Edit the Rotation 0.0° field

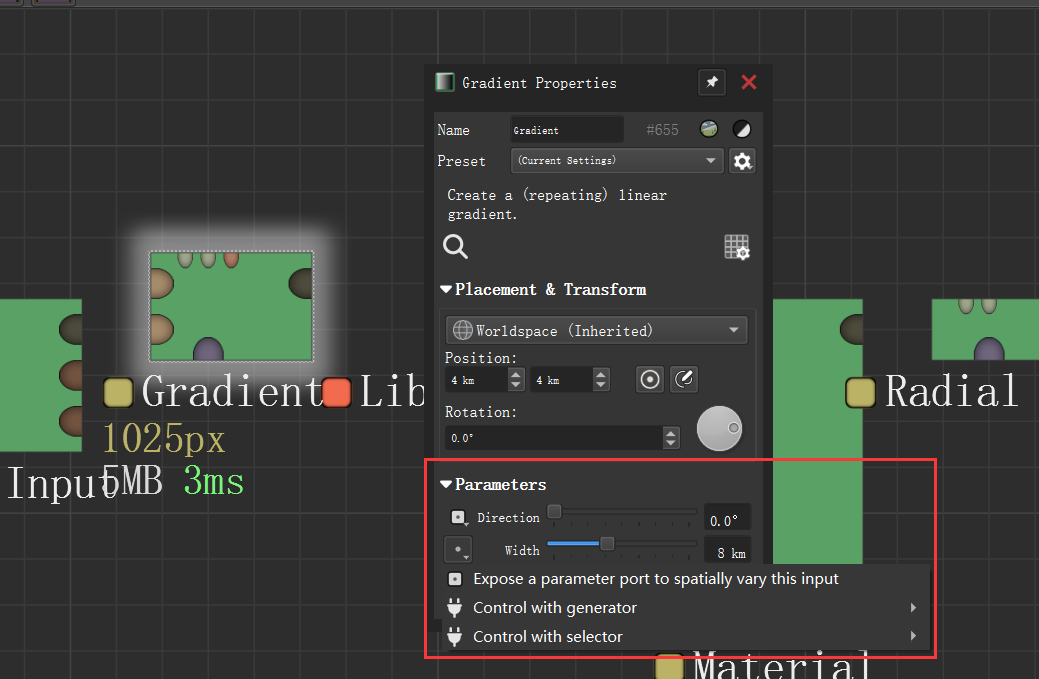click(x=554, y=438)
